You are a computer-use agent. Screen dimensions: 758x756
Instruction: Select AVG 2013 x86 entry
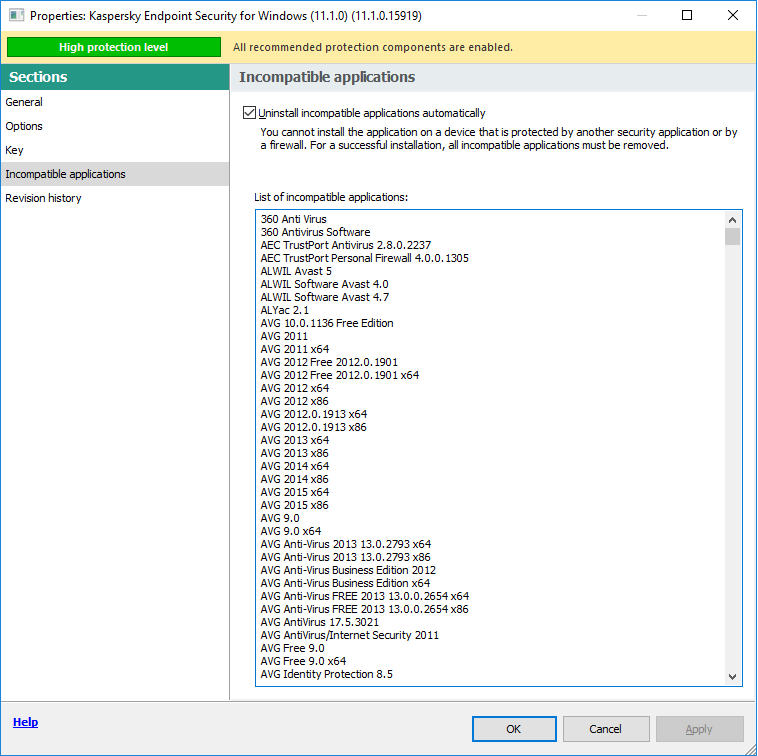[294, 453]
